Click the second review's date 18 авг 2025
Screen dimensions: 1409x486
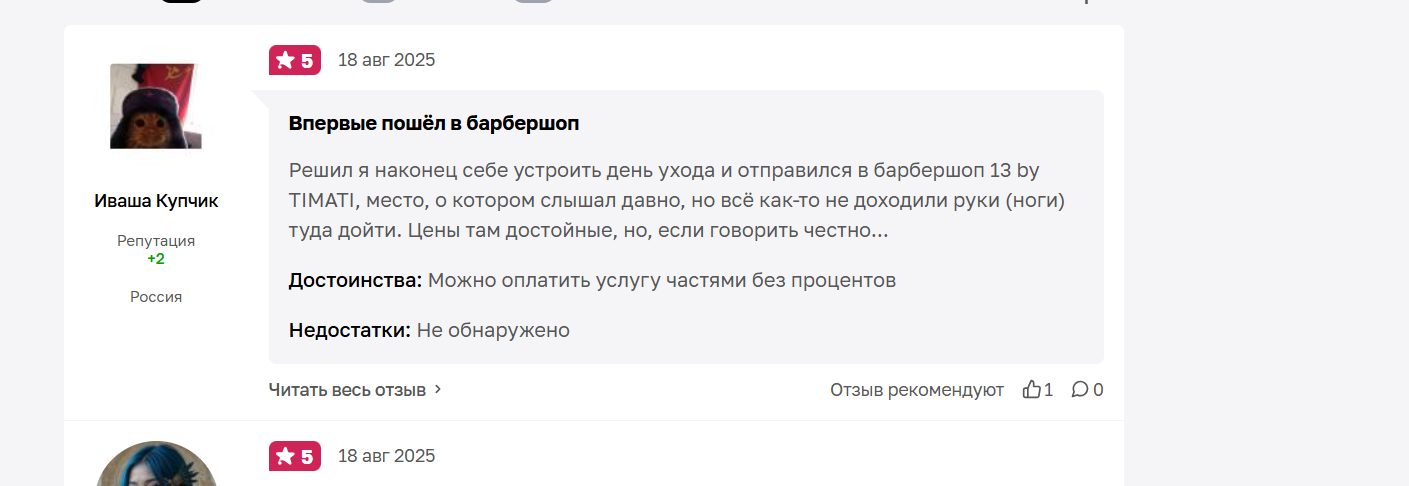click(386, 456)
